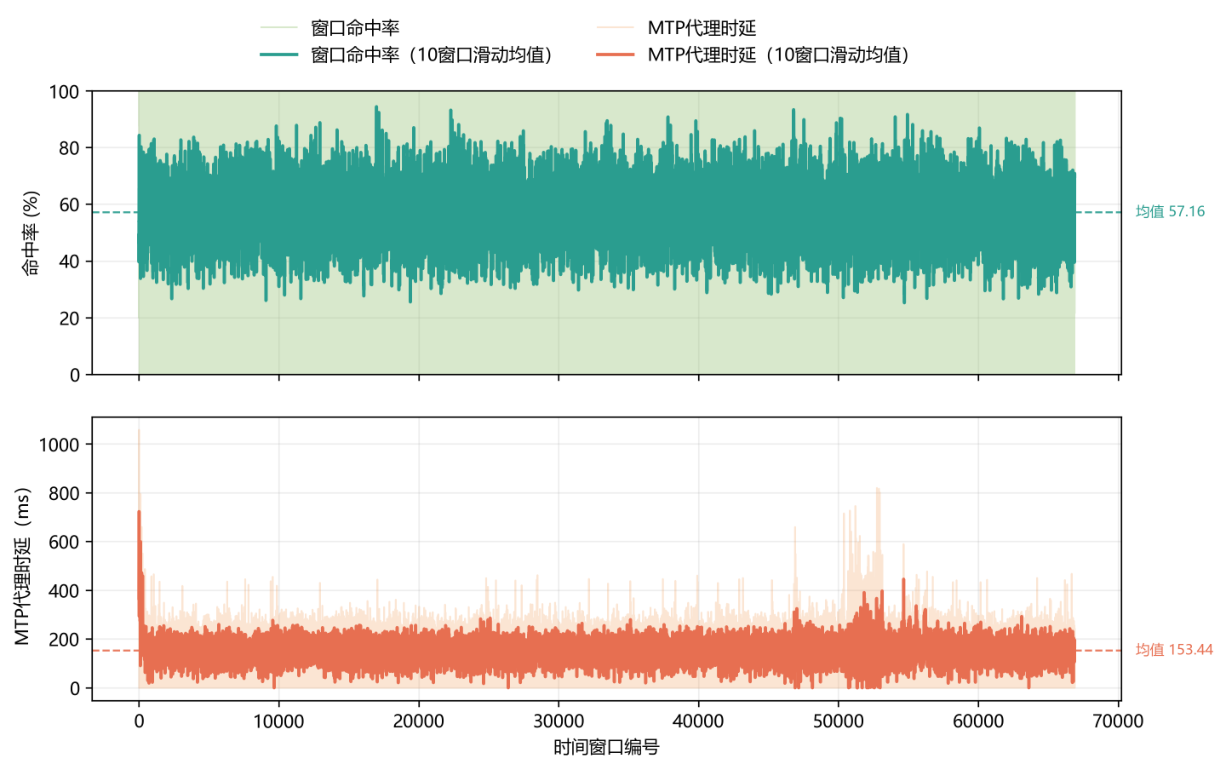This screenshot has width=1226, height=770.
Task: Click the 均值 153.44 annotation
Action: point(1174,650)
